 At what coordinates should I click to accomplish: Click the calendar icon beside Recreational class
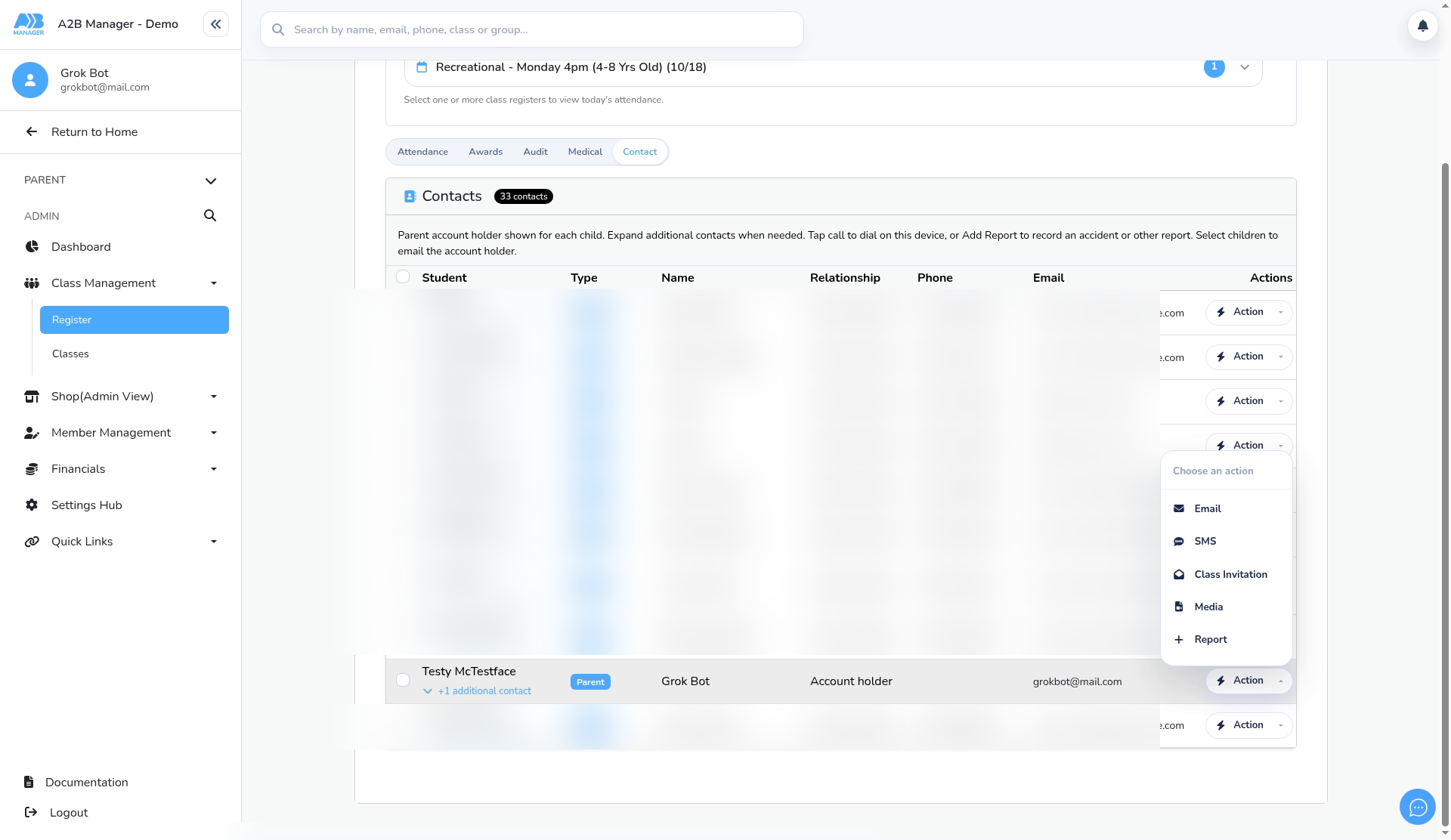pos(422,67)
